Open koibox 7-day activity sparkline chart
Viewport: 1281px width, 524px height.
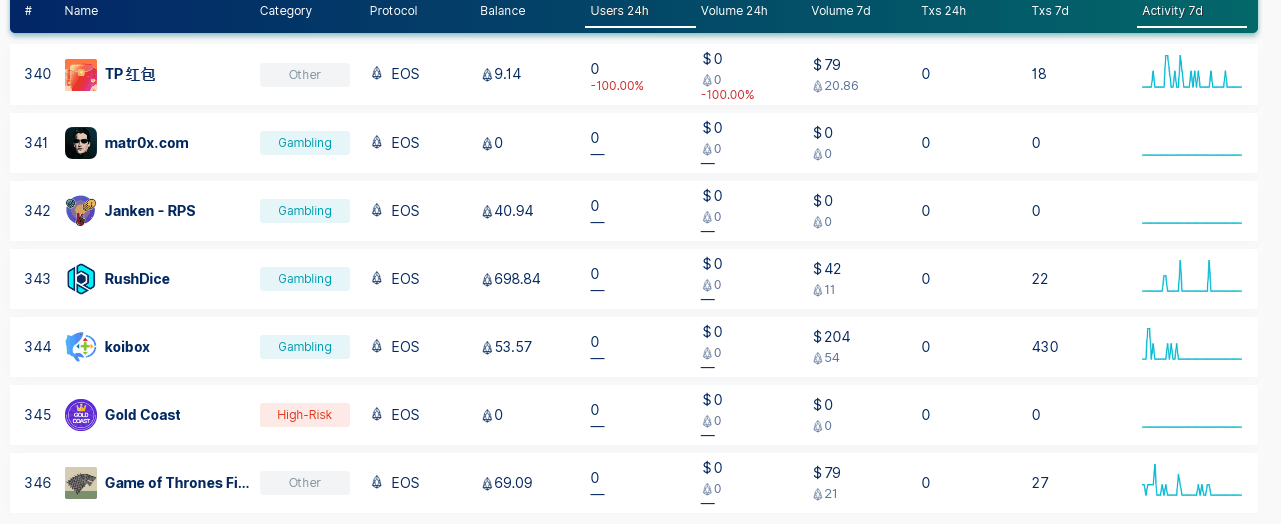(x=1191, y=344)
